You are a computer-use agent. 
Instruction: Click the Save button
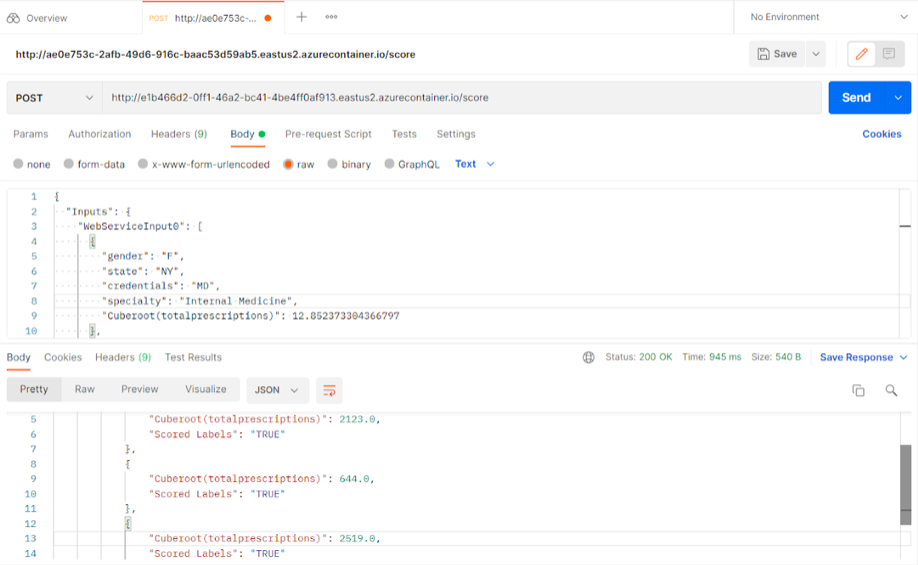coord(777,54)
